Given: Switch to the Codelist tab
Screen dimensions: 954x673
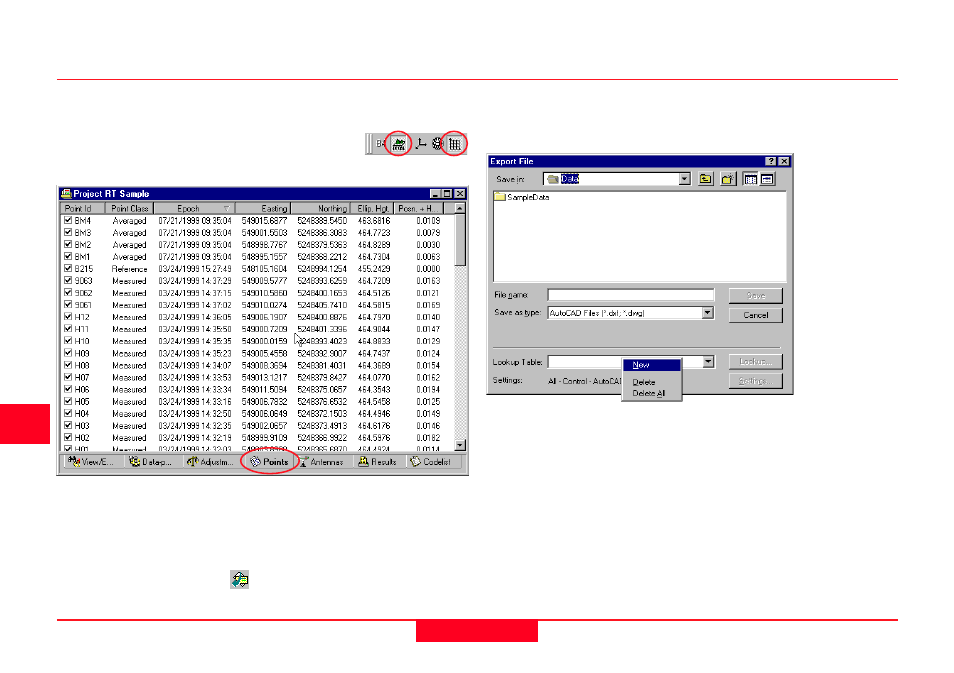Looking at the screenshot, I should click(x=431, y=462).
